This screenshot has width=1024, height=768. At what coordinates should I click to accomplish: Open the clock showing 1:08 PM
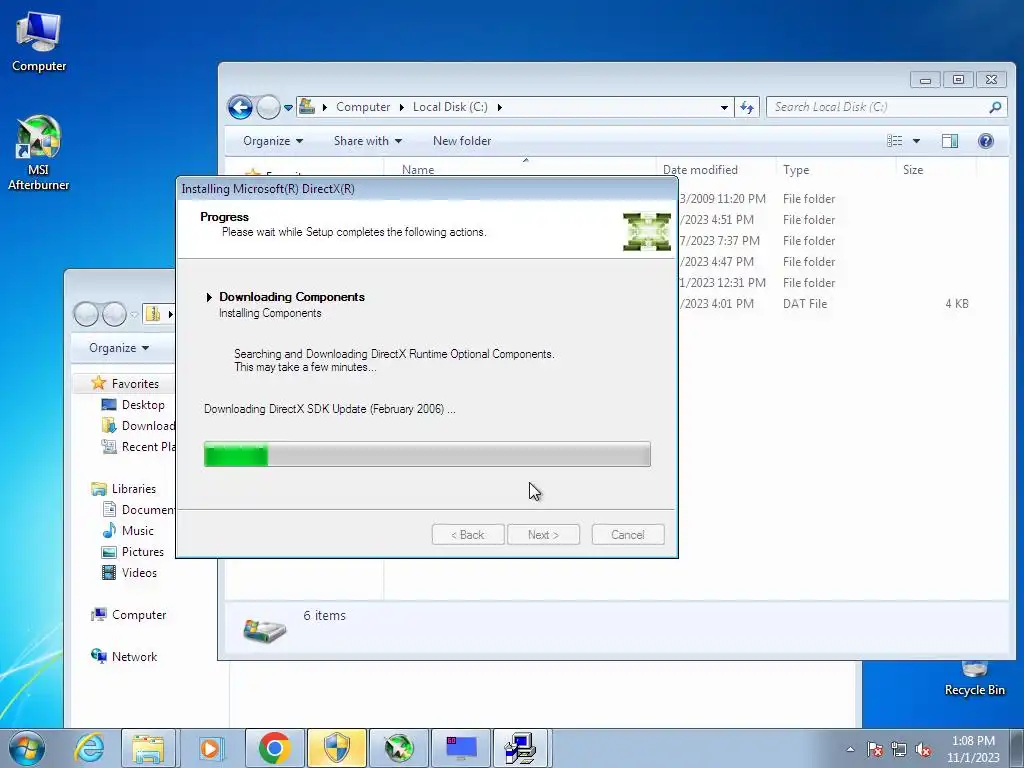[973, 749]
